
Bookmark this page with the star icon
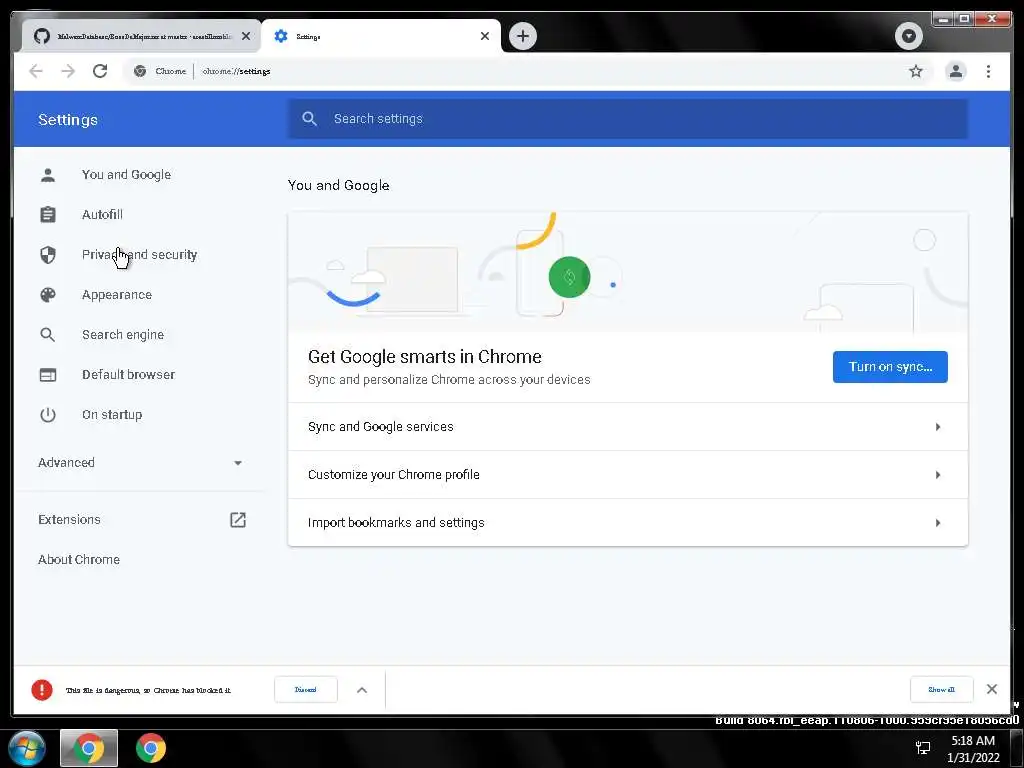pyautogui.click(x=916, y=71)
